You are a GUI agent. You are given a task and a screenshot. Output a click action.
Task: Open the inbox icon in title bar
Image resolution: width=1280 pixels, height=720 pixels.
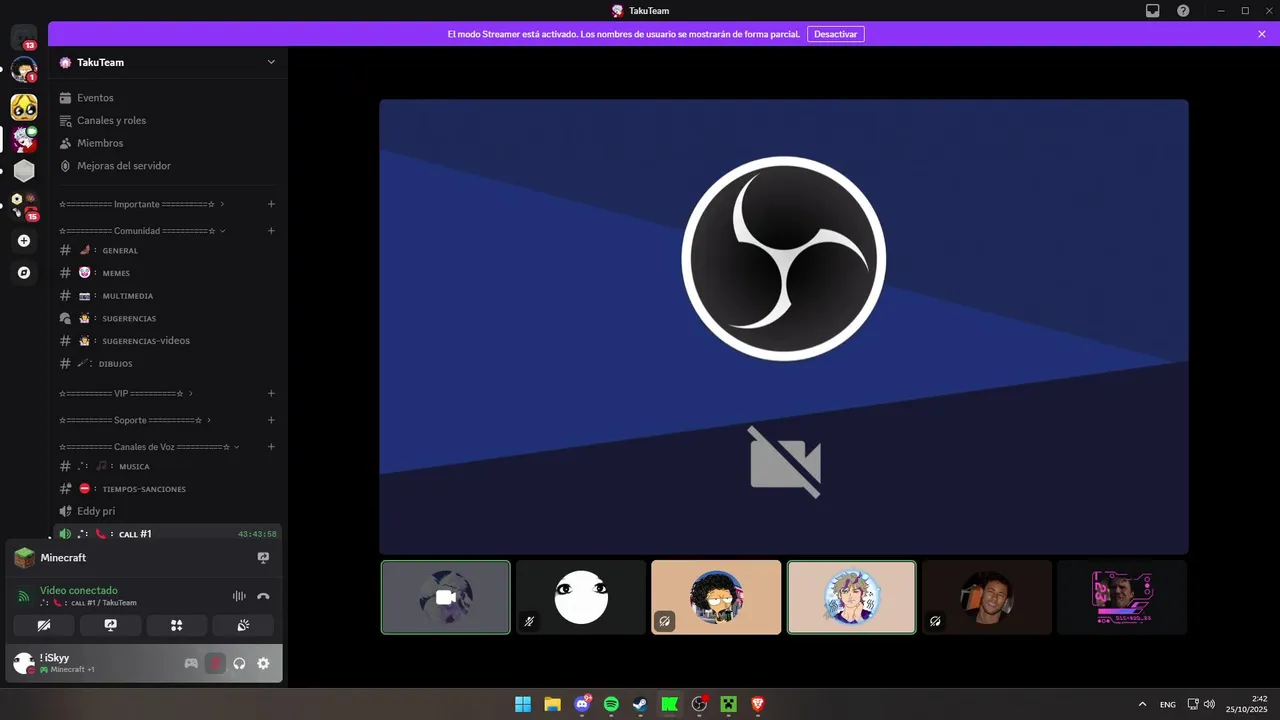coord(1153,10)
